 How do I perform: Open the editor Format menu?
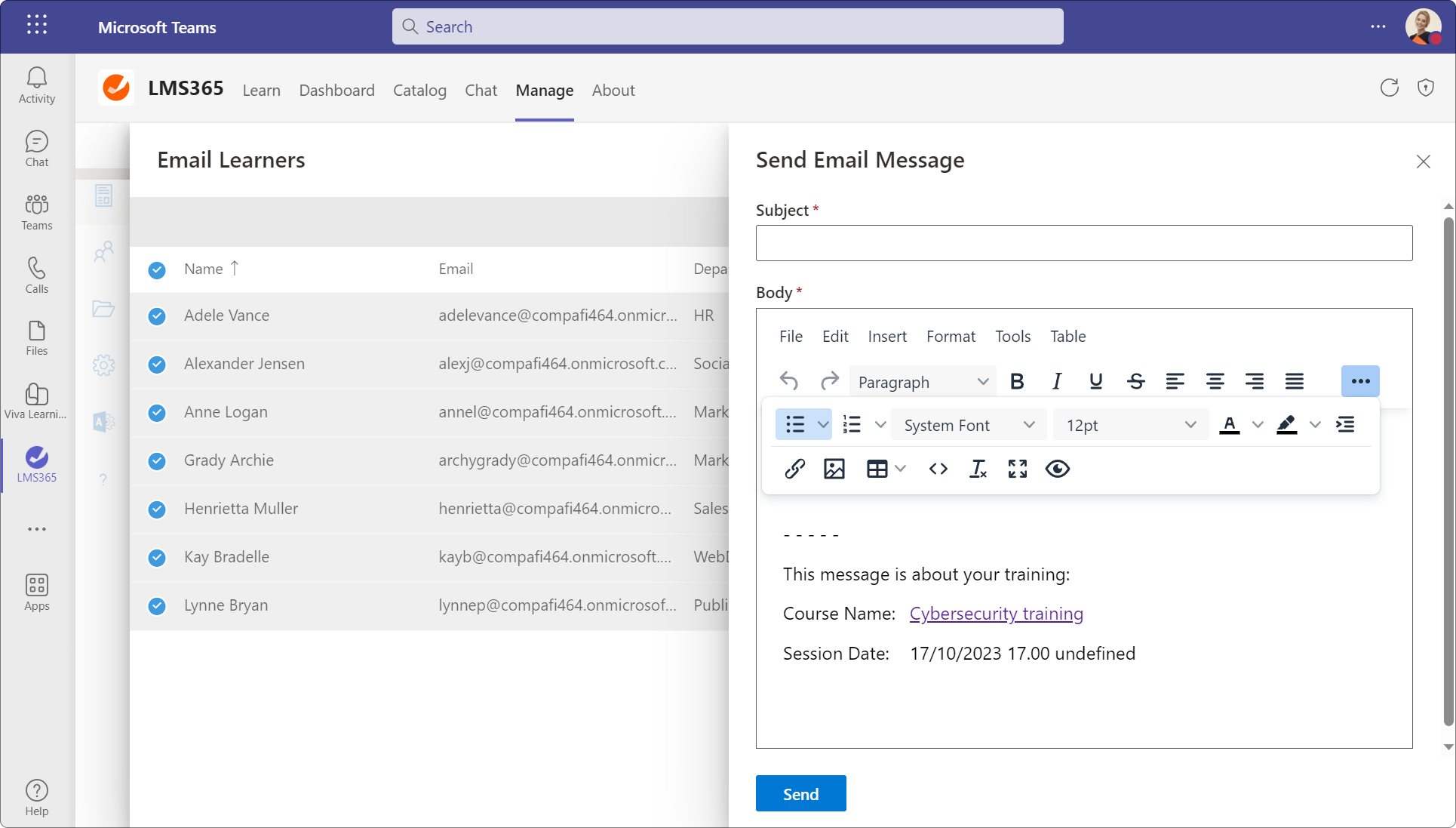click(951, 336)
